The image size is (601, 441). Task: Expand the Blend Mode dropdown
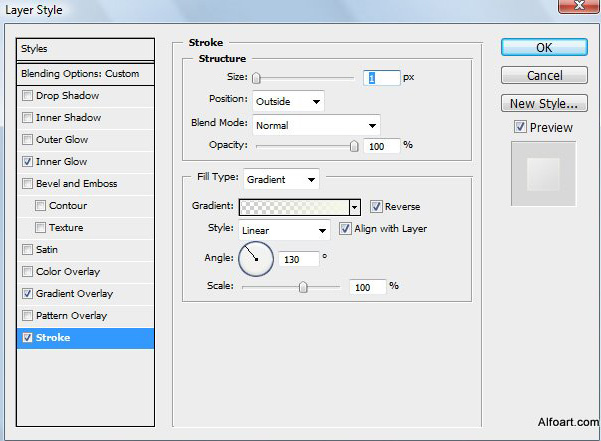pyautogui.click(x=316, y=125)
